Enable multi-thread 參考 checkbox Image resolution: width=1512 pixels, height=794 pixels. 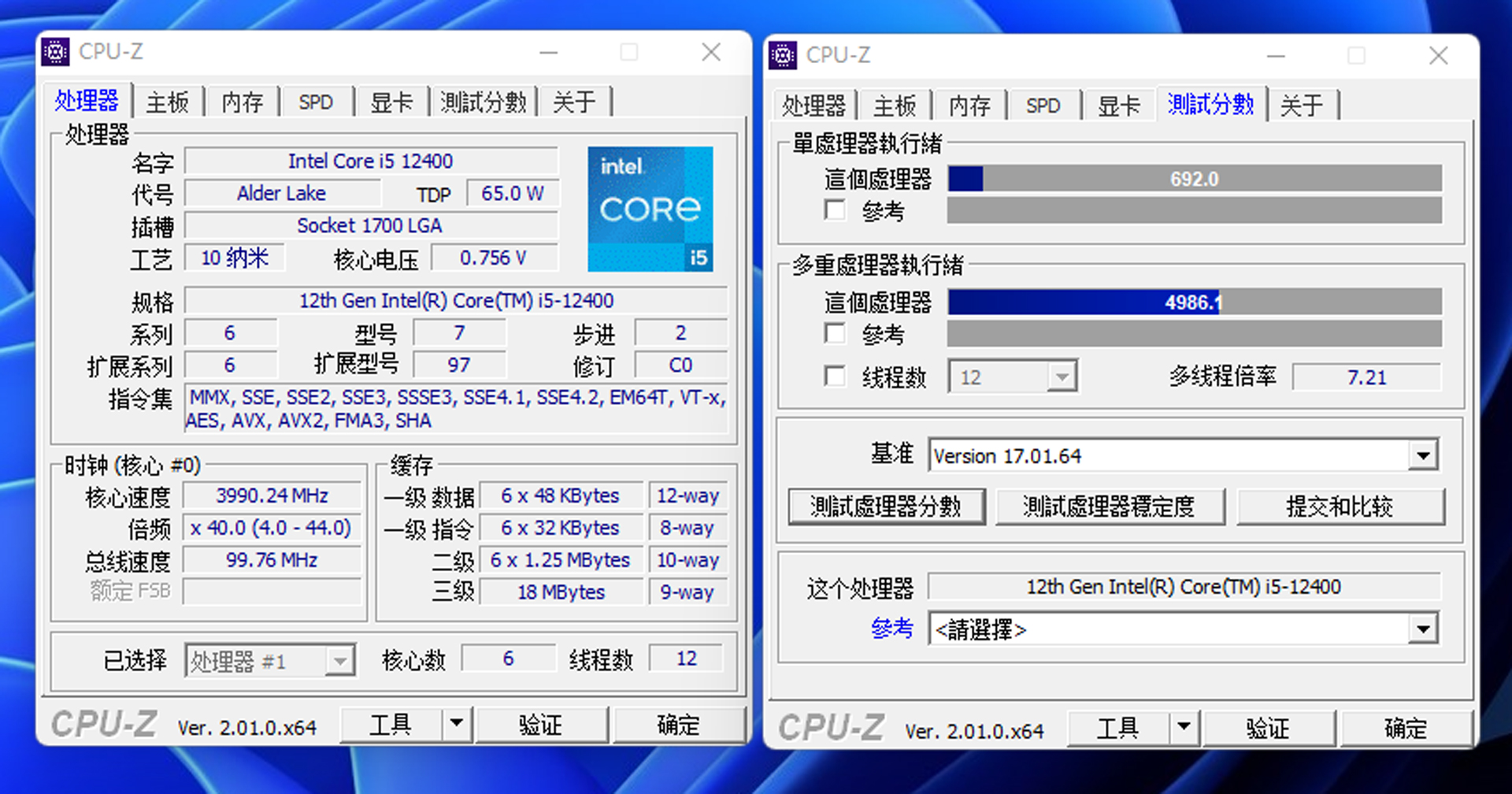pos(835,332)
